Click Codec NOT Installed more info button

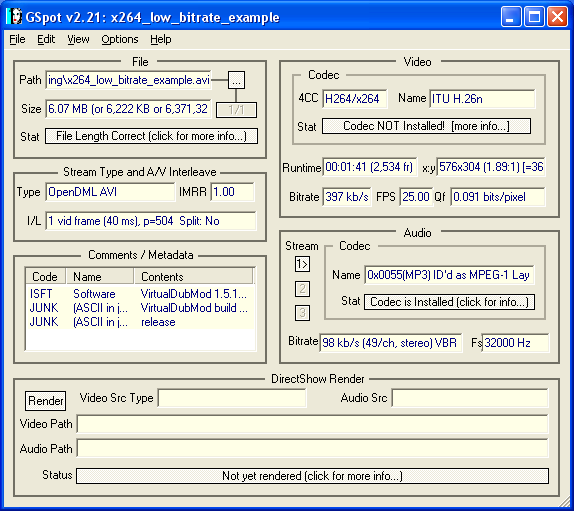point(426,126)
